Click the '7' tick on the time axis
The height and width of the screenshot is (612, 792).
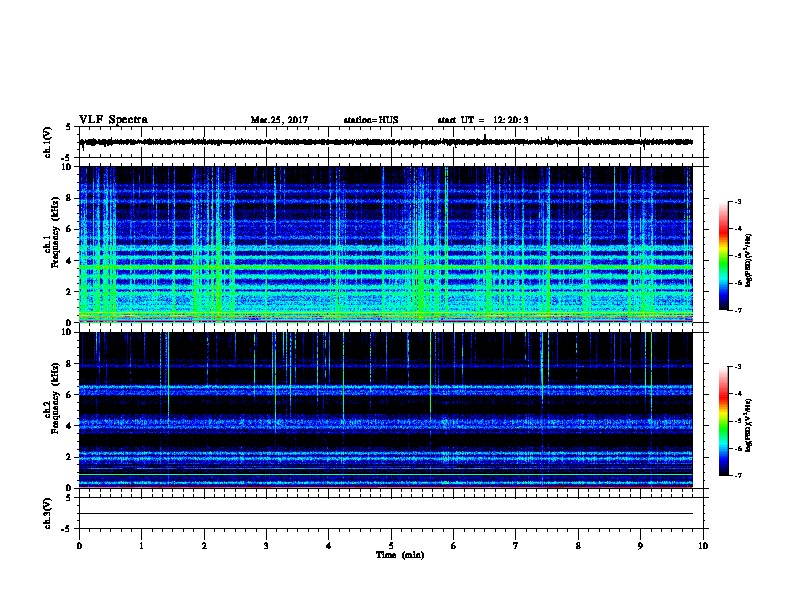pyautogui.click(x=516, y=546)
